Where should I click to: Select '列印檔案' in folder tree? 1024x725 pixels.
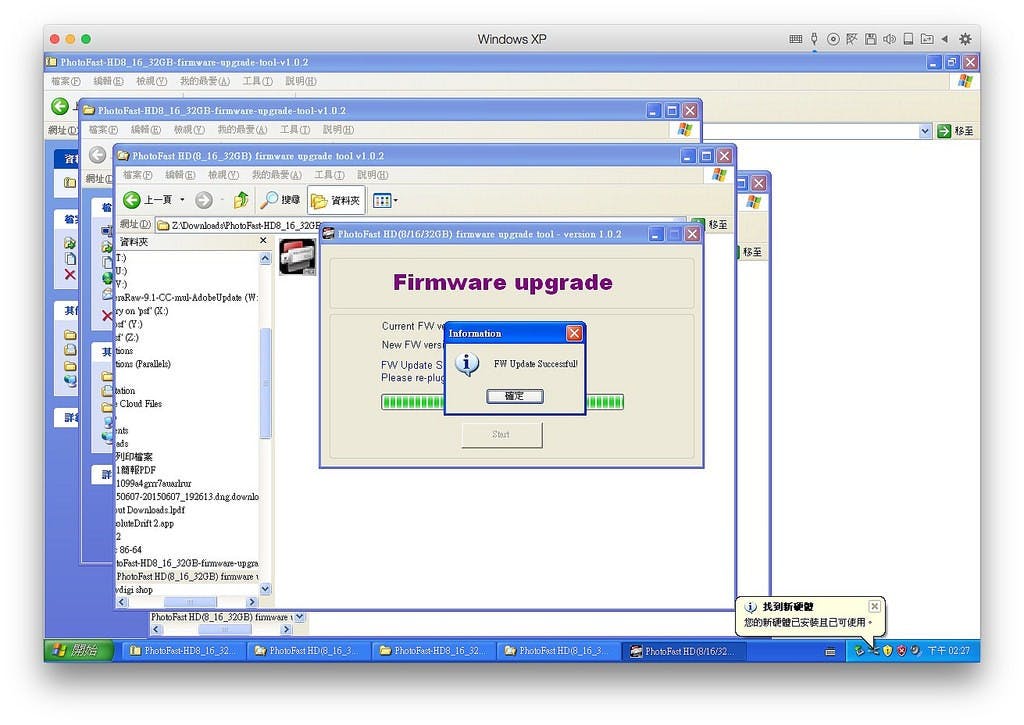tap(134, 457)
